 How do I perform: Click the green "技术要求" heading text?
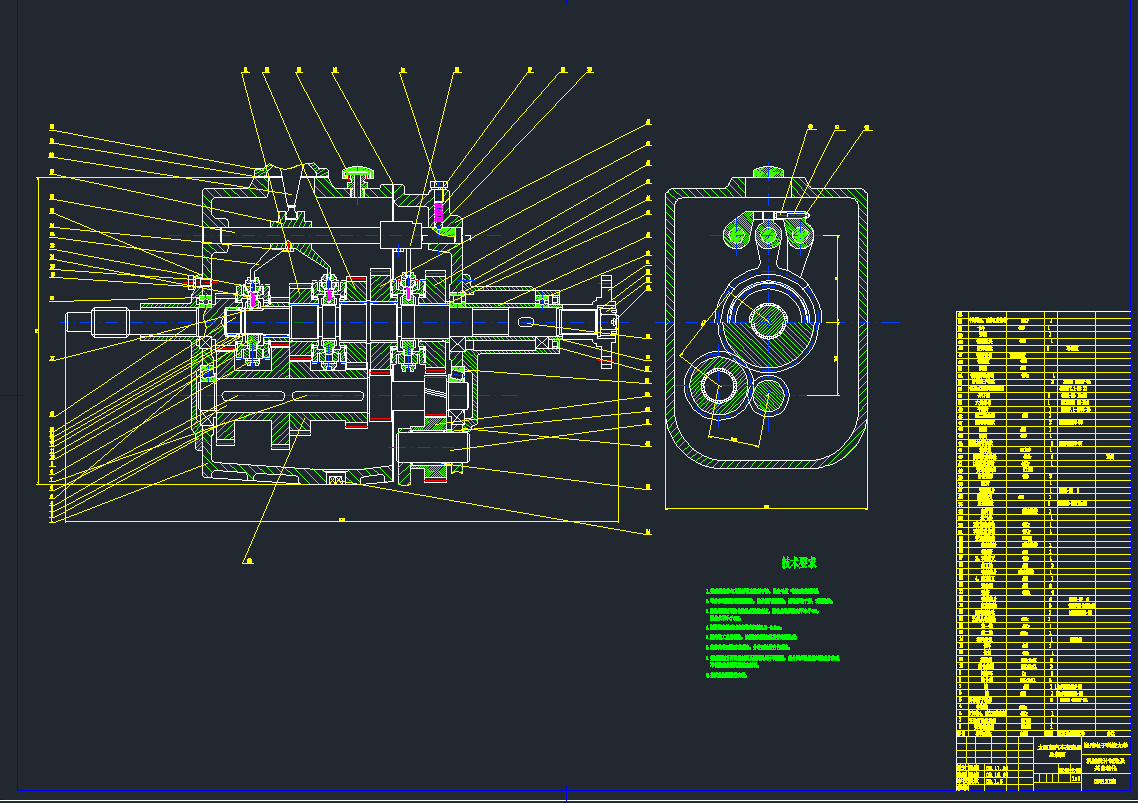[799, 563]
